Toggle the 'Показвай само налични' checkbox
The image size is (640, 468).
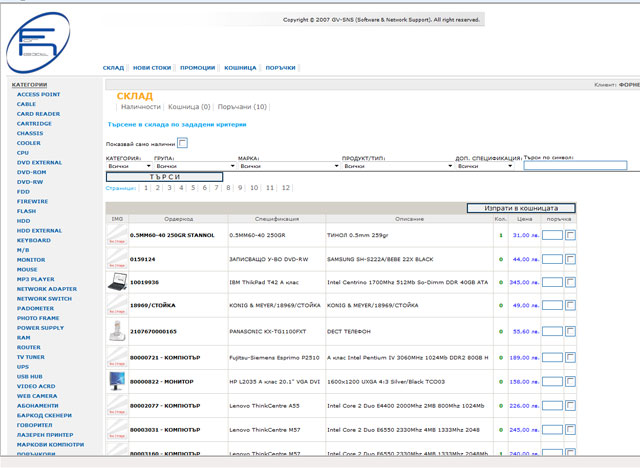coord(182,143)
